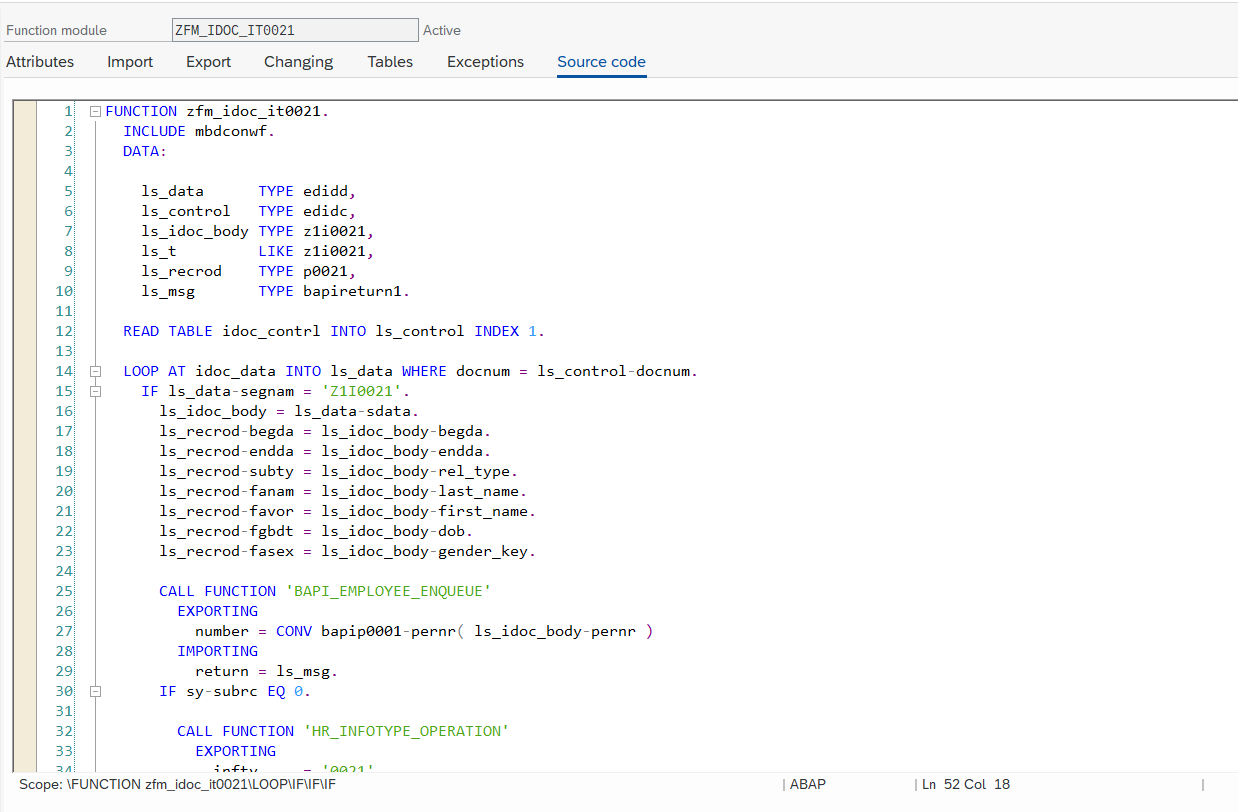Viewport: 1238px width, 812px height.
Task: Click the mbdconwf include name
Action: point(233,131)
